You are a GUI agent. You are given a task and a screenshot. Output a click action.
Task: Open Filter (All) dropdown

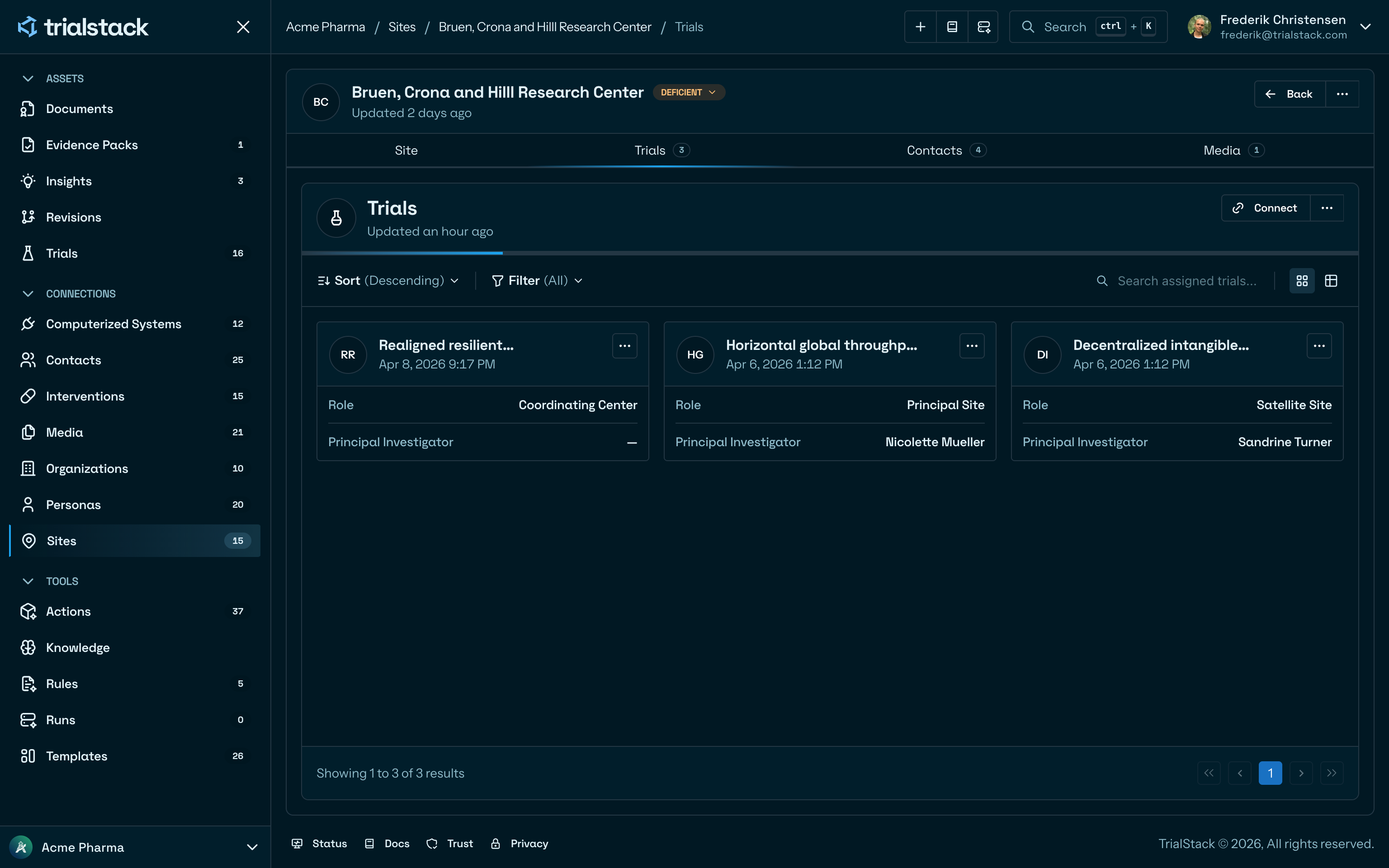tap(537, 281)
